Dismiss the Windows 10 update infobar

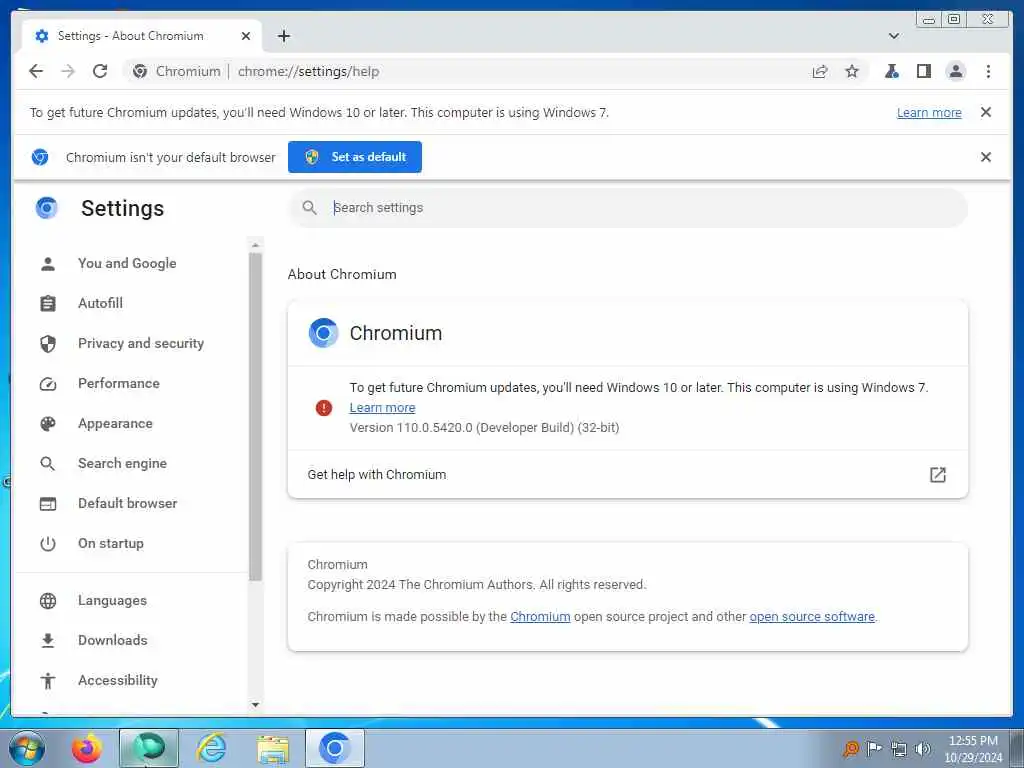click(x=986, y=112)
